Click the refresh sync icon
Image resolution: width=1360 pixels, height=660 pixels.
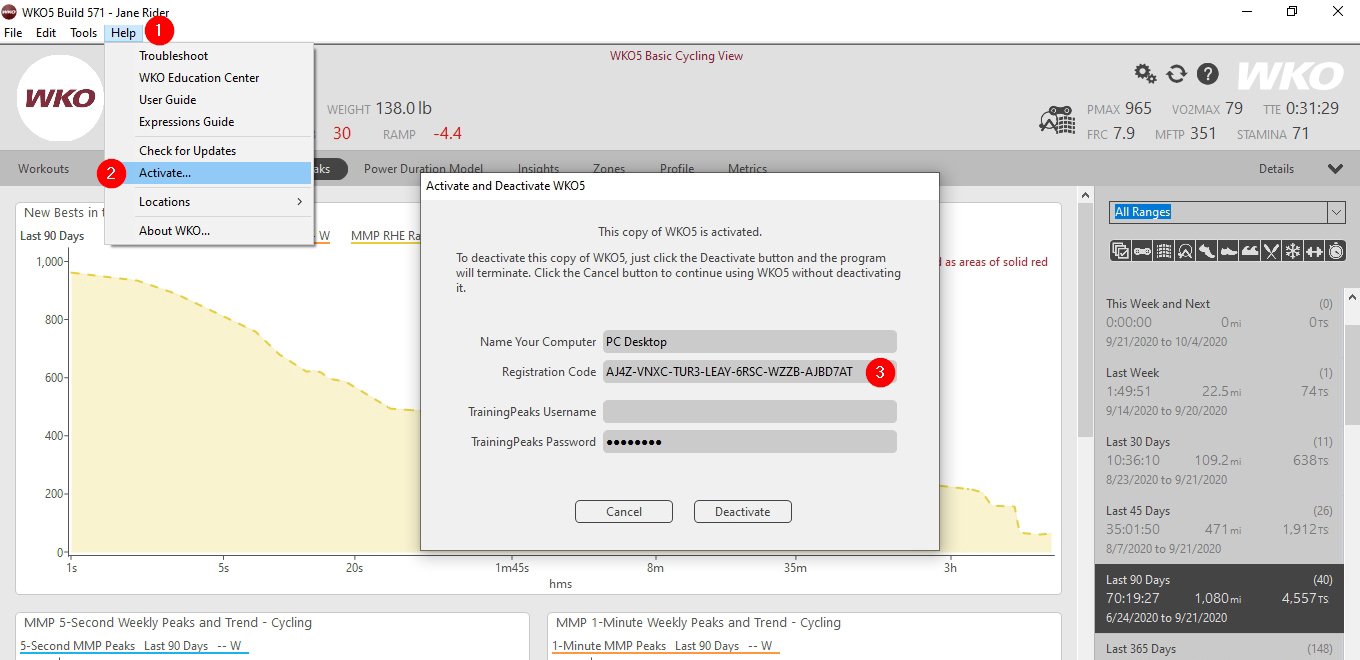pyautogui.click(x=1176, y=73)
